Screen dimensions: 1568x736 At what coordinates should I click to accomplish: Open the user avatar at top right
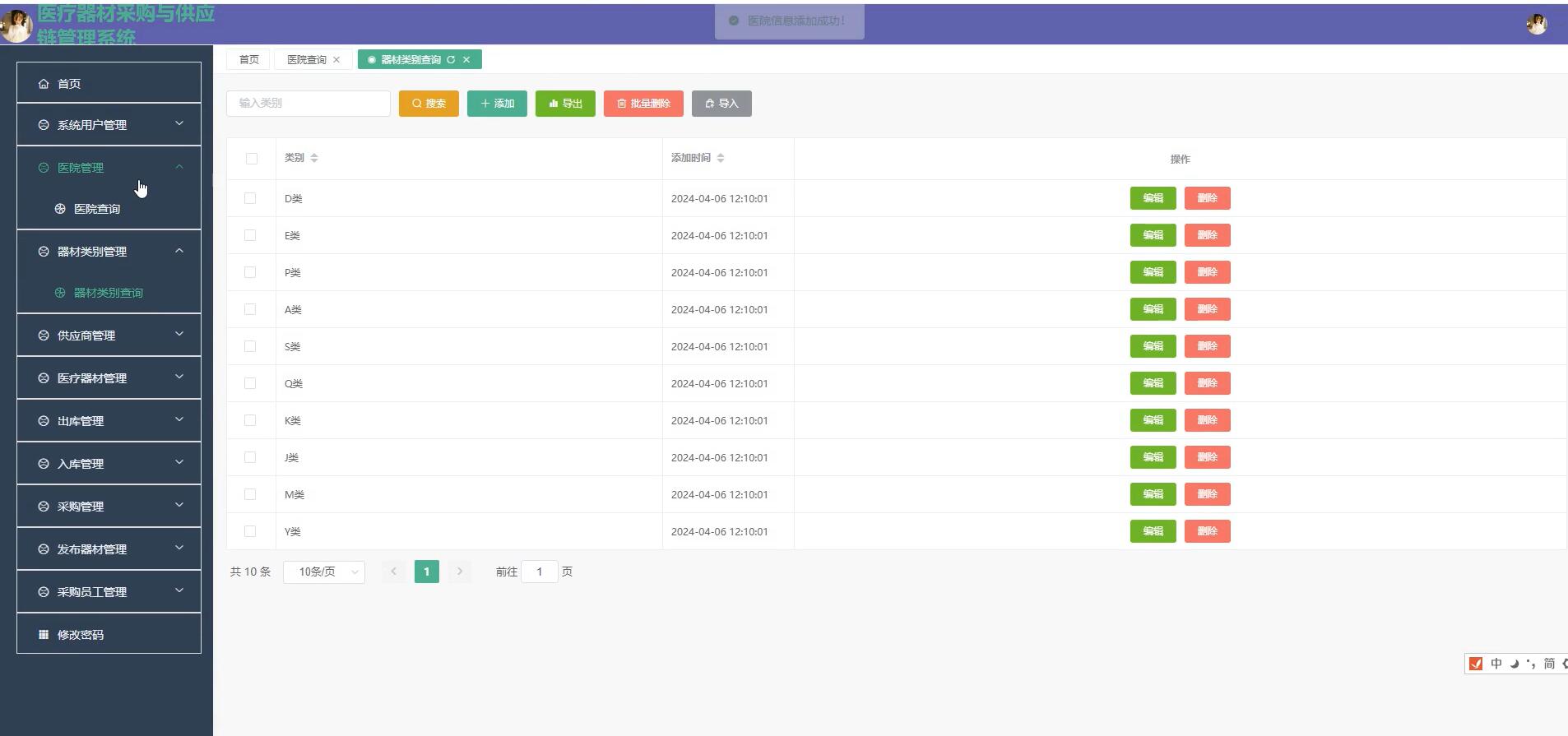[x=1536, y=25]
